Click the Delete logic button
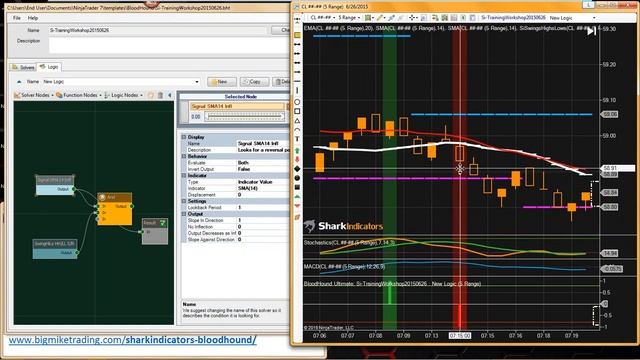 click(x=282, y=82)
